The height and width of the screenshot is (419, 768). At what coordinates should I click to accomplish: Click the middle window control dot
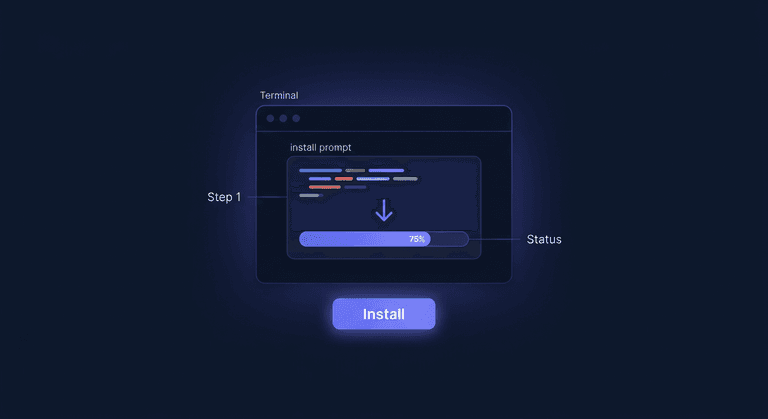tap(283, 118)
